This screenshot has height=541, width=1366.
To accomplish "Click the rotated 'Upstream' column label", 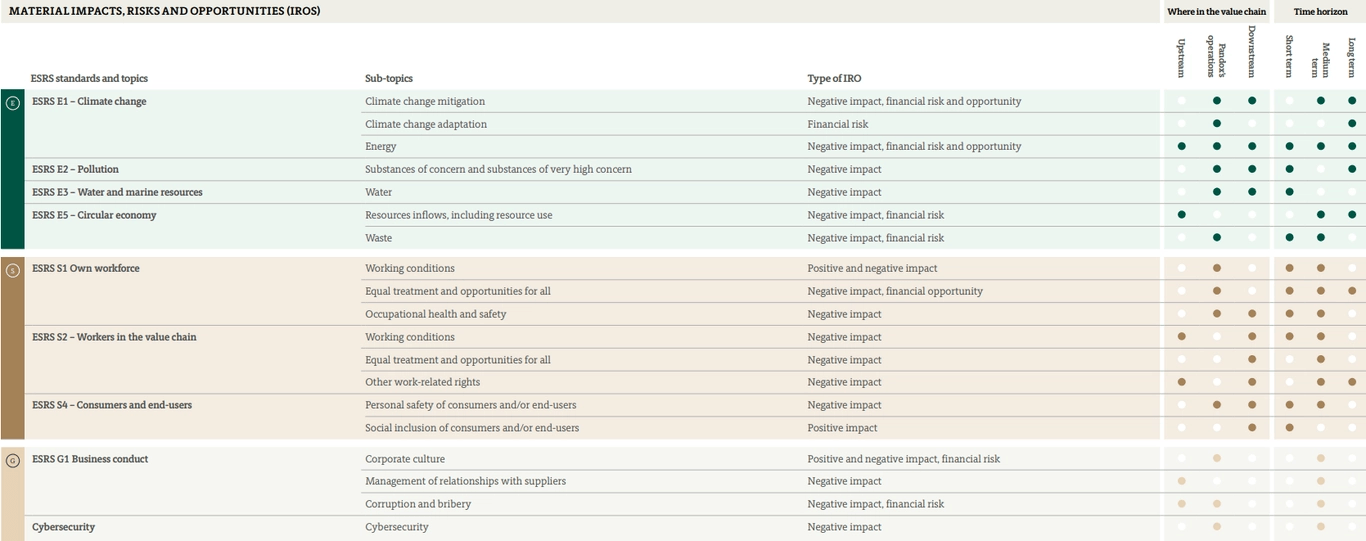I will 1182,58.
